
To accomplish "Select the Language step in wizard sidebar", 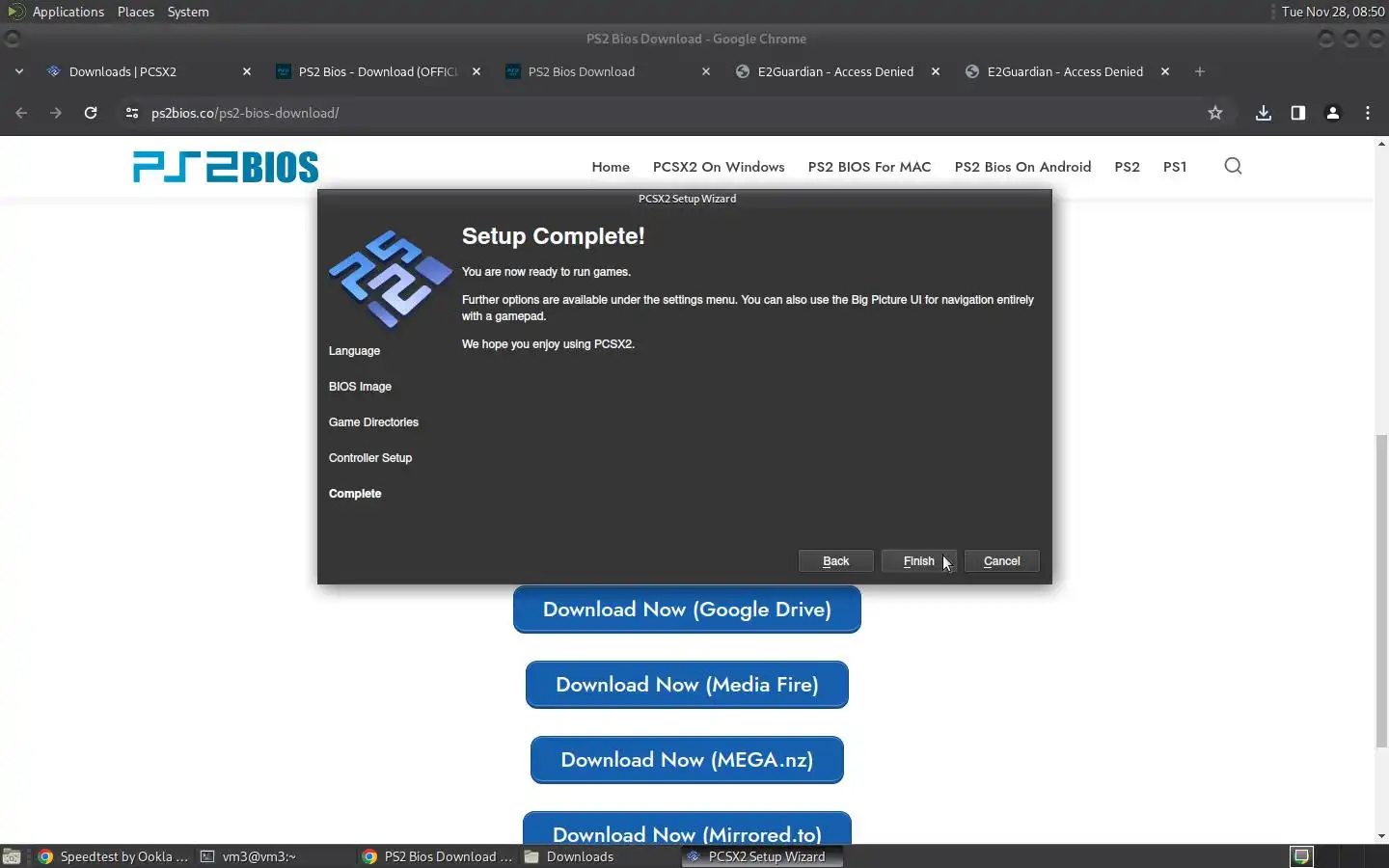I will [354, 351].
